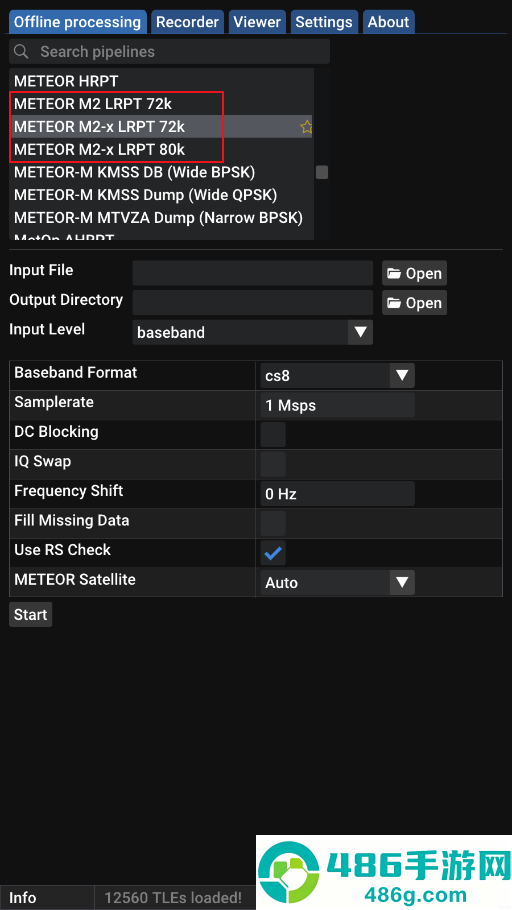The height and width of the screenshot is (910, 512).
Task: Click the pipeline list scrollbar handle
Action: [322, 172]
